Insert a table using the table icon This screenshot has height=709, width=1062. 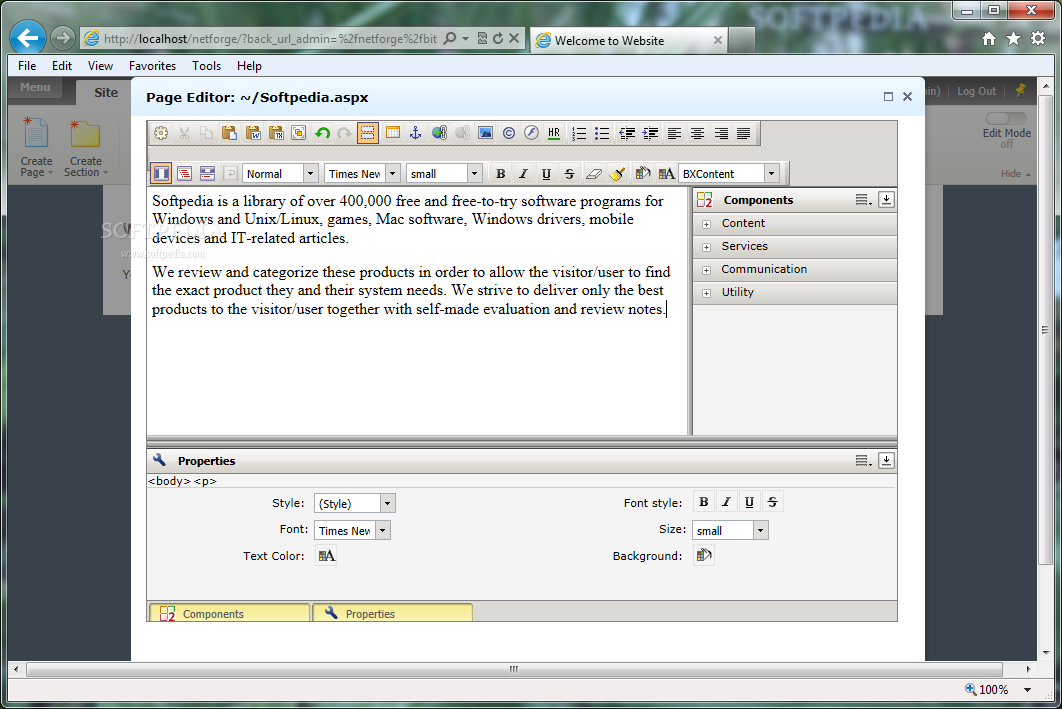[393, 133]
